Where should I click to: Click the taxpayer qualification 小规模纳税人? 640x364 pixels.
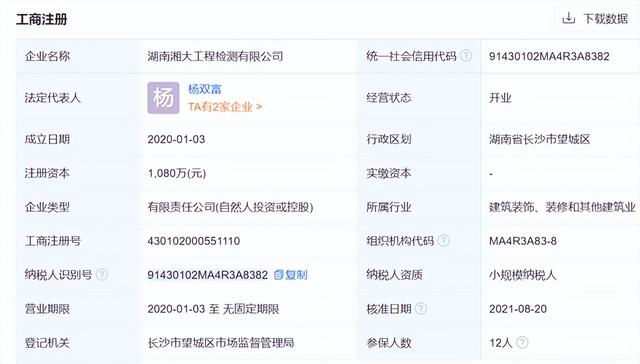click(523, 275)
